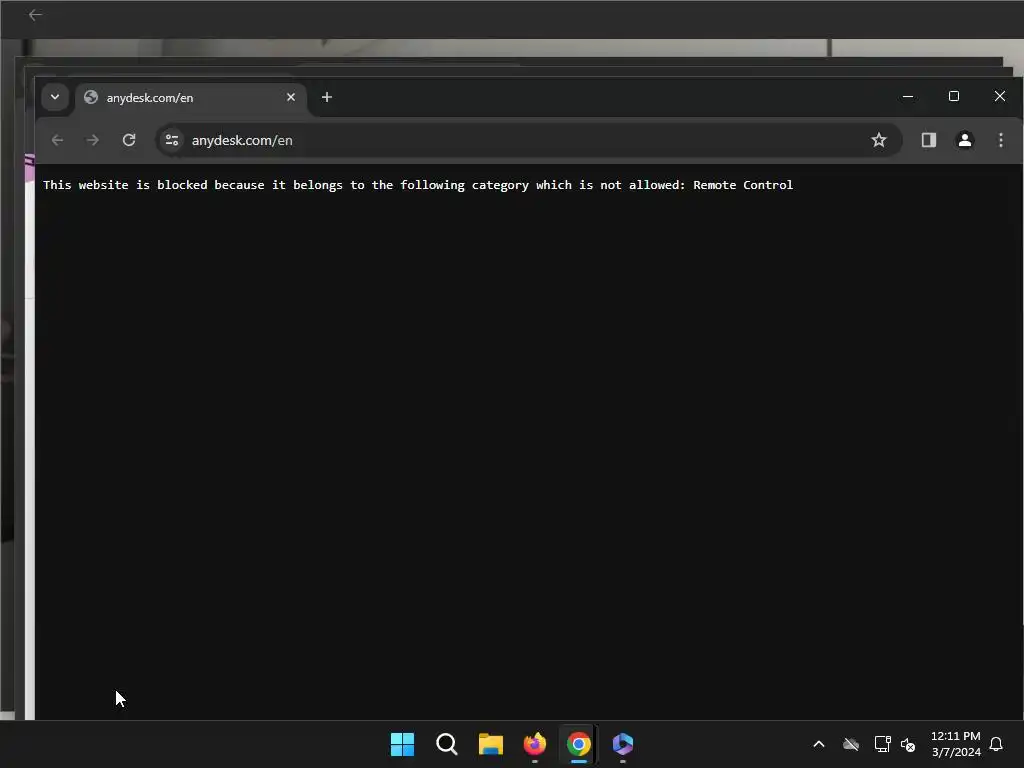This screenshot has width=1024, height=768.
Task: Click the 'Remote Control' blocked category text
Action: coord(743,185)
